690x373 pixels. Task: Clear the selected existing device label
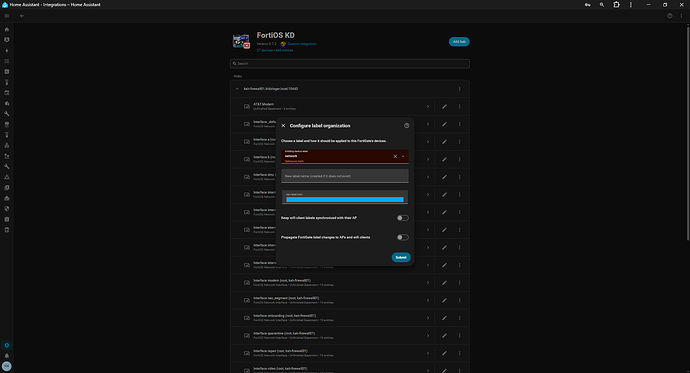395,157
